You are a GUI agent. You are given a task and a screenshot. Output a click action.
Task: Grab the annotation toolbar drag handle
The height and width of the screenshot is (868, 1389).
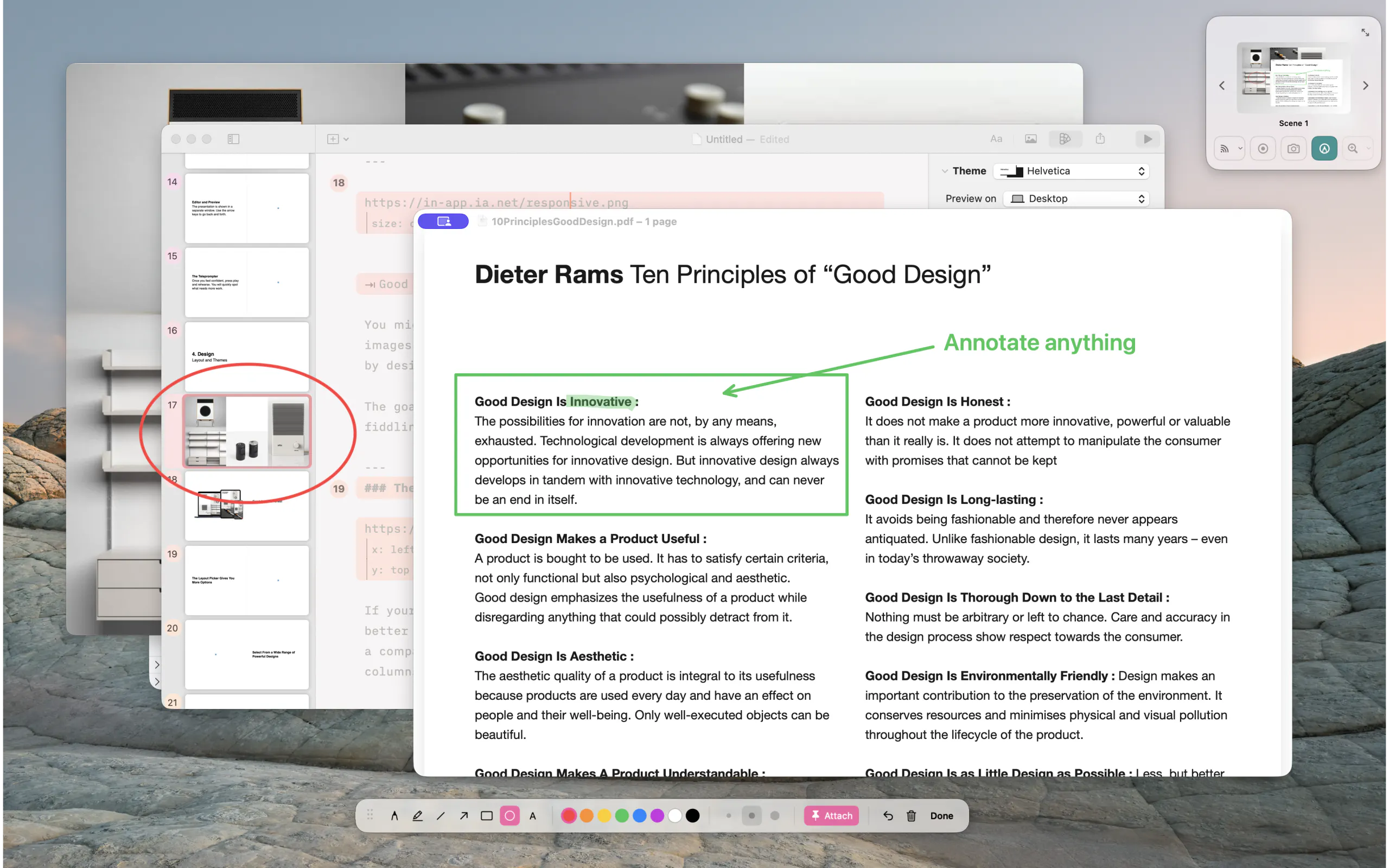(x=370, y=815)
